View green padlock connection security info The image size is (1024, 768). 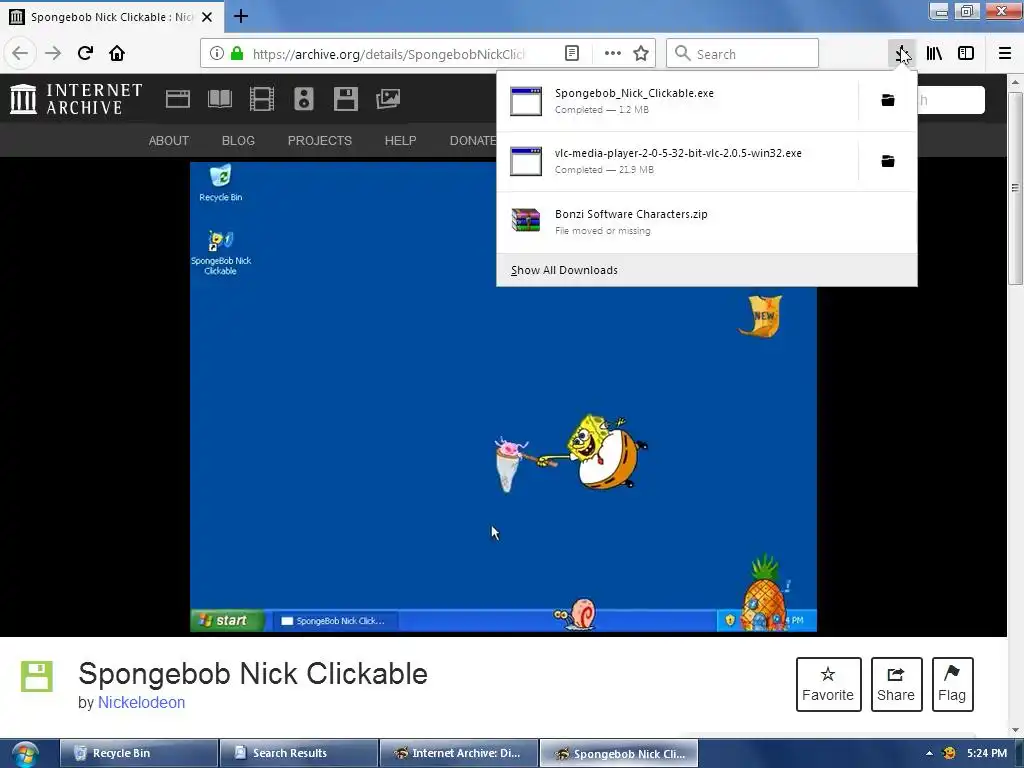[237, 54]
